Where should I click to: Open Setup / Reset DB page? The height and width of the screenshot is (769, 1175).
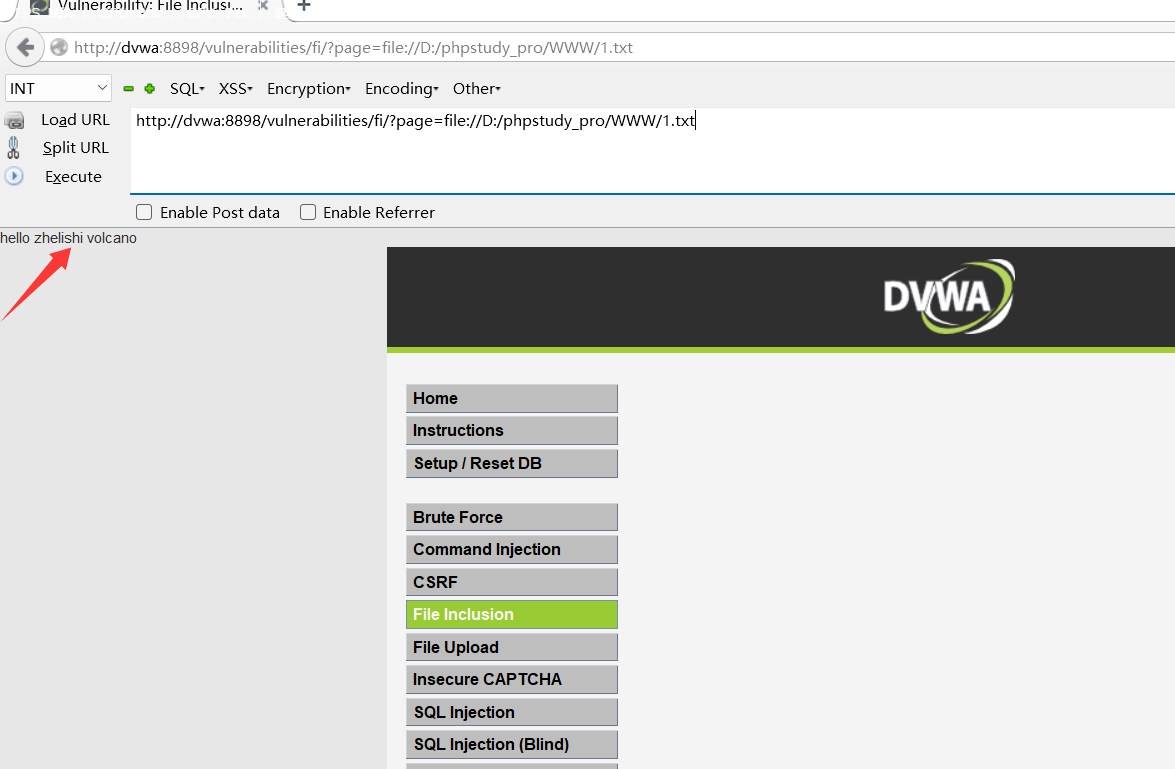tap(512, 464)
